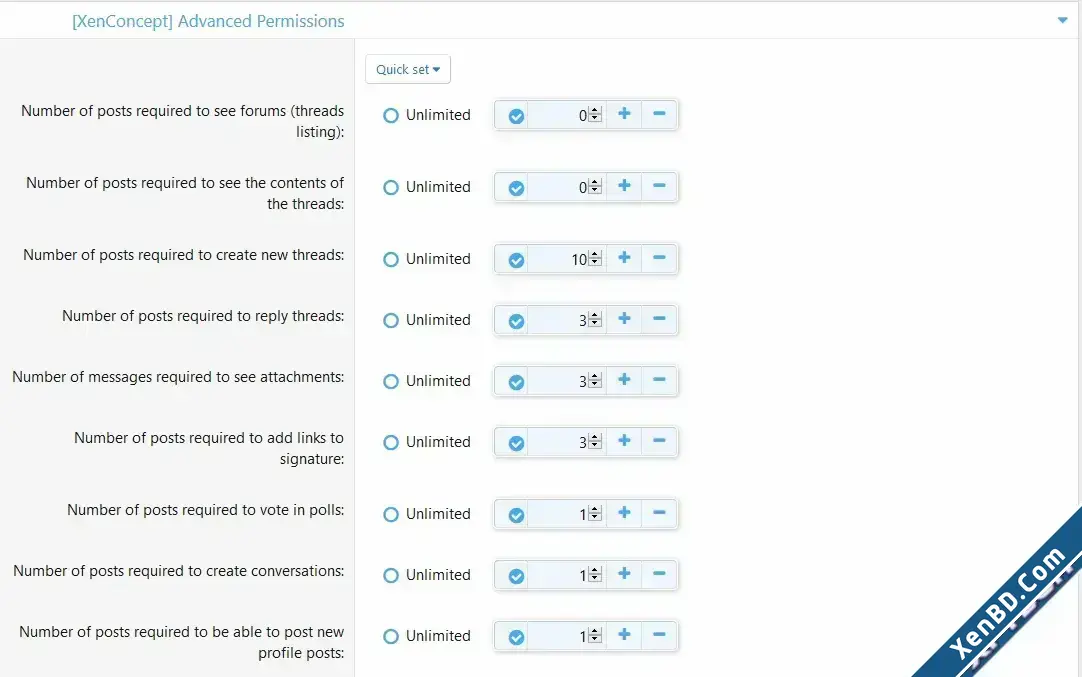Select Unlimited for create new threads

[x=391, y=259]
